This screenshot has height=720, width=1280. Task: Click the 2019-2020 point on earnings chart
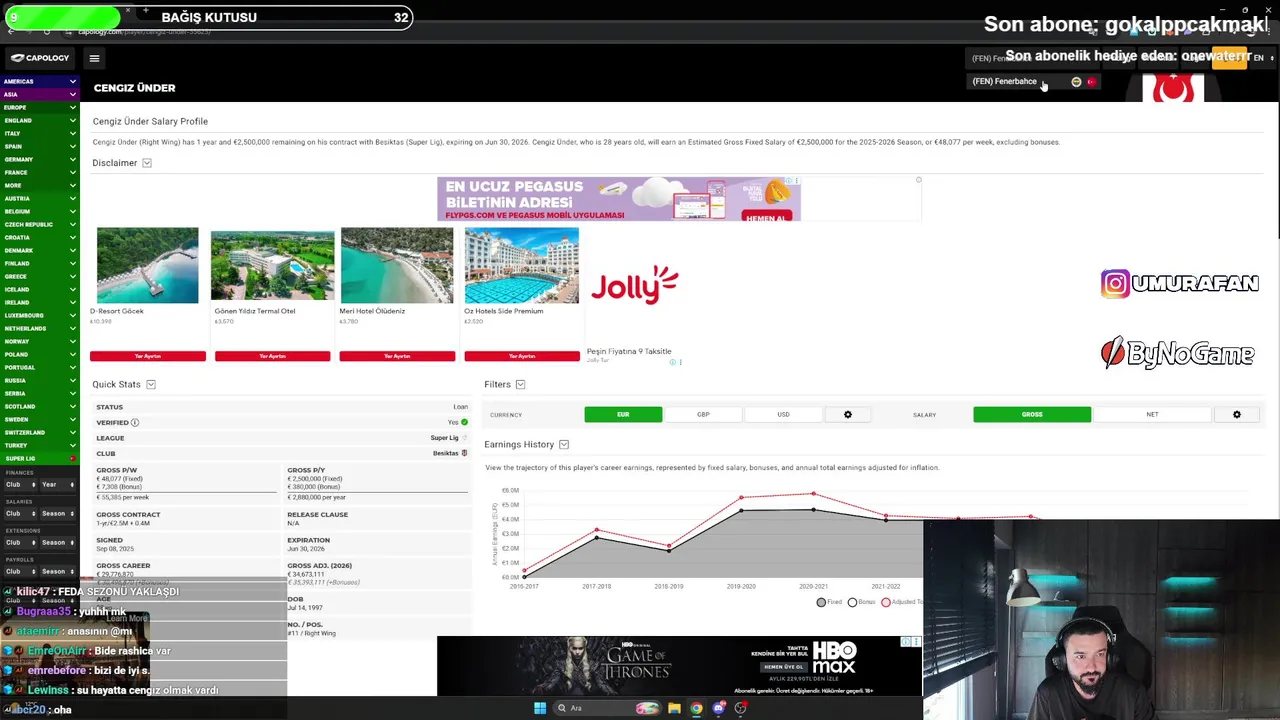[x=741, y=510]
